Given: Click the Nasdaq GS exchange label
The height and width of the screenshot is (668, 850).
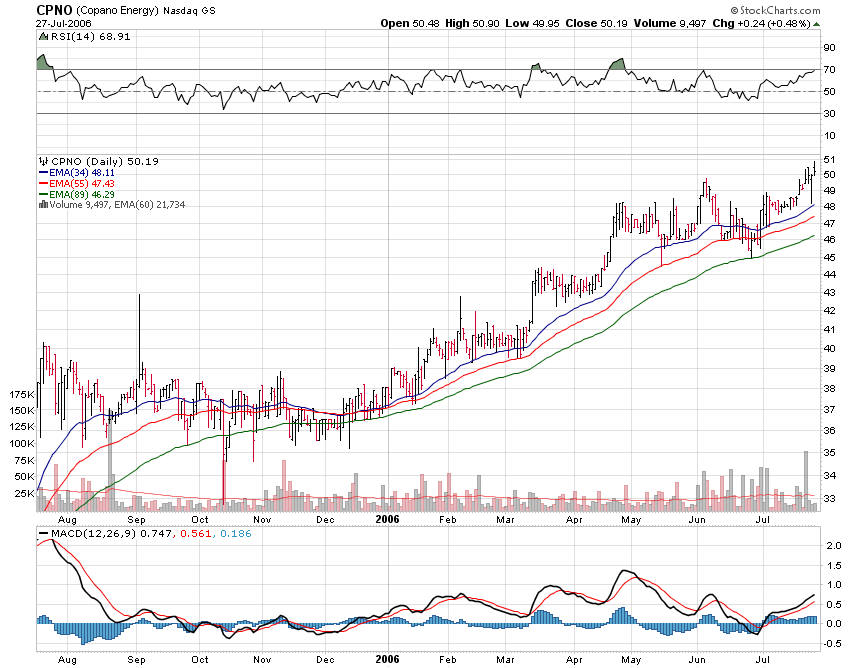Looking at the screenshot, I should [x=189, y=11].
